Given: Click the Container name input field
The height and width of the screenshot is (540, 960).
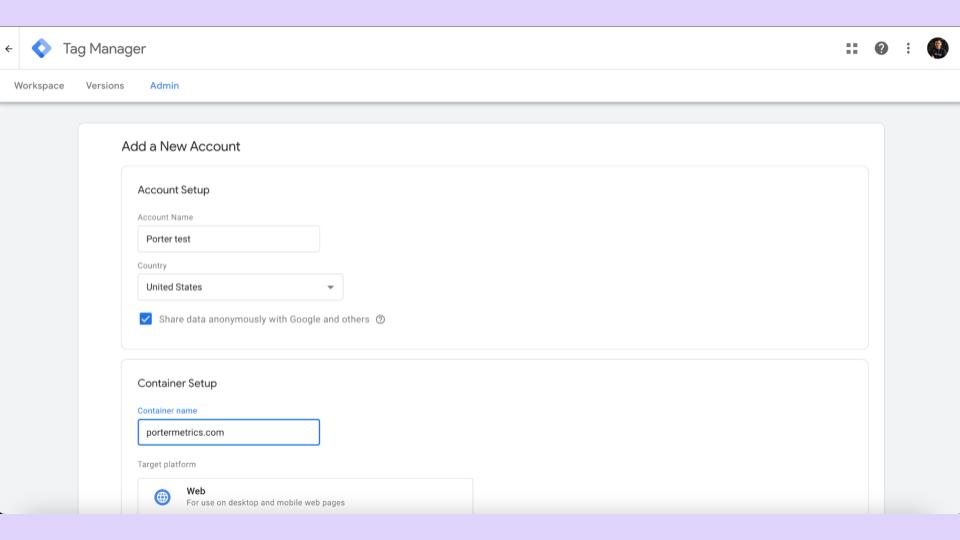Looking at the screenshot, I should coord(228,432).
